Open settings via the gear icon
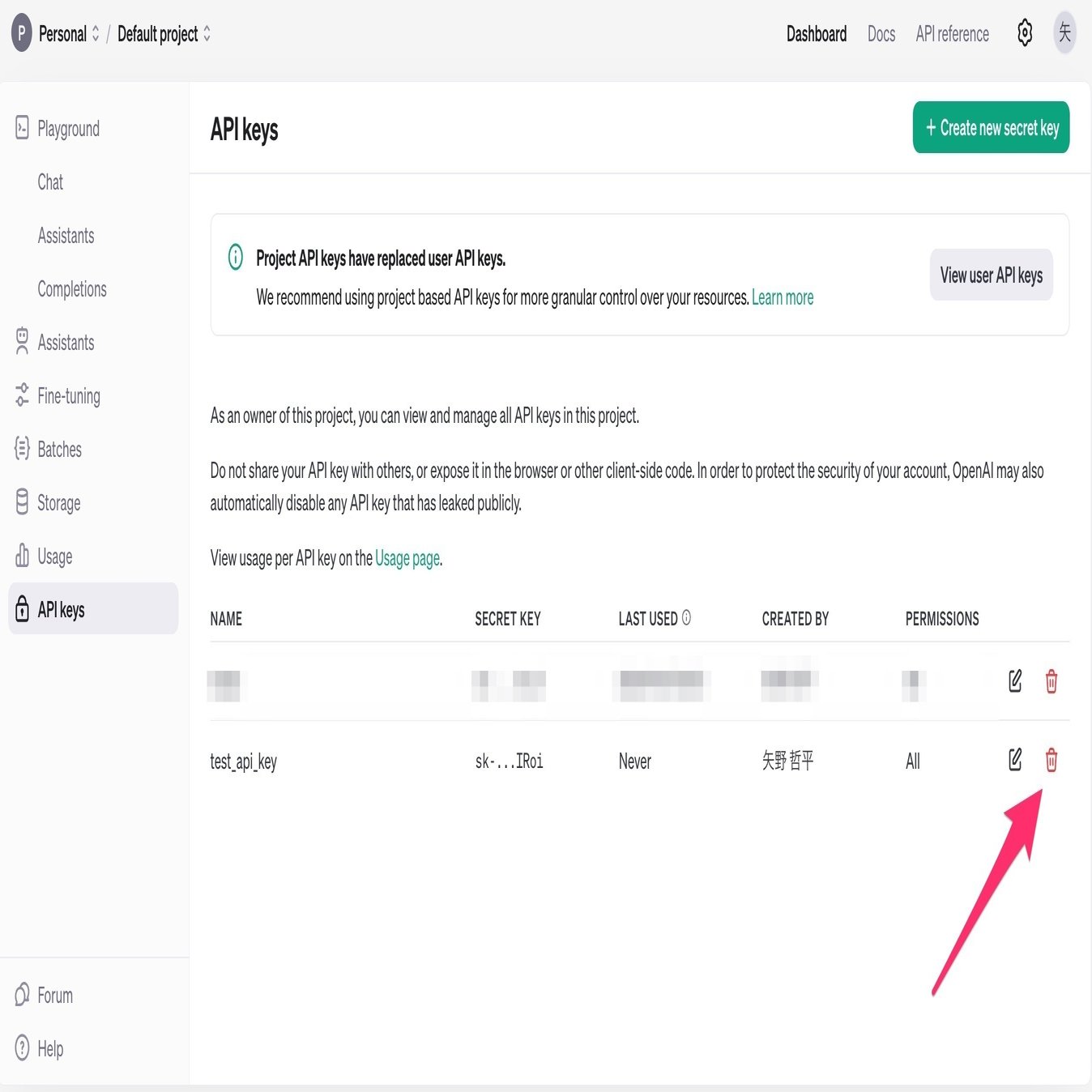Image resolution: width=1092 pixels, height=1092 pixels. coord(1025,33)
